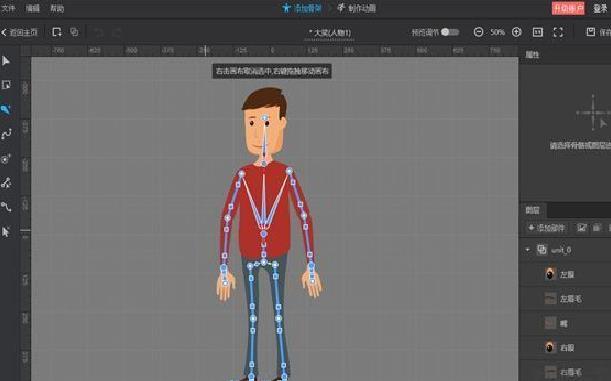Reset canvas zoom with the 1:1 icon
Image resolution: width=611 pixels, height=381 pixels.
[538, 32]
